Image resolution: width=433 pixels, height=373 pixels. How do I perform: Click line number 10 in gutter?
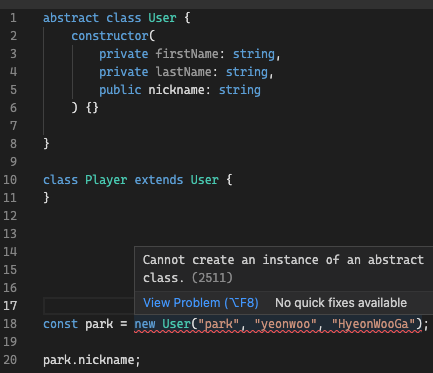(10, 180)
